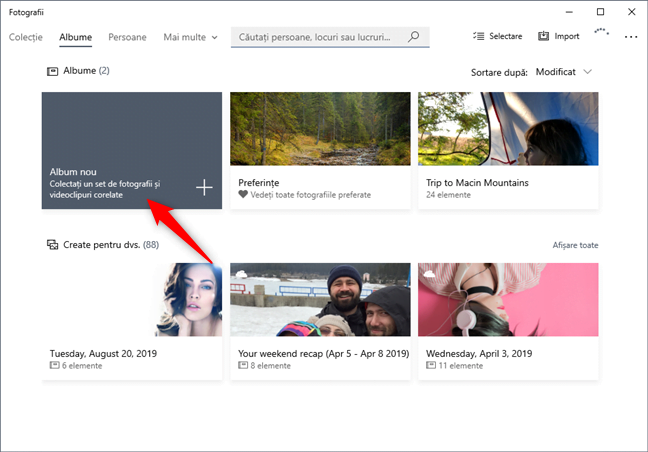
Task: Click the Create pentru dvs. (88) heading
Action: click(x=111, y=245)
